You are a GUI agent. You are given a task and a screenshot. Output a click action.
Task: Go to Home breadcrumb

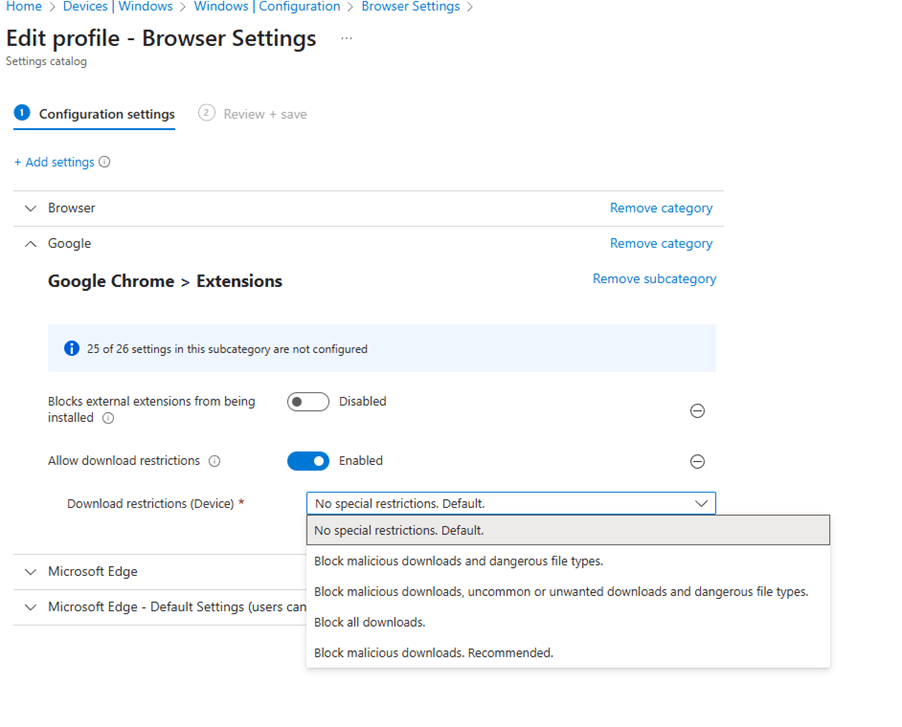tap(24, 7)
